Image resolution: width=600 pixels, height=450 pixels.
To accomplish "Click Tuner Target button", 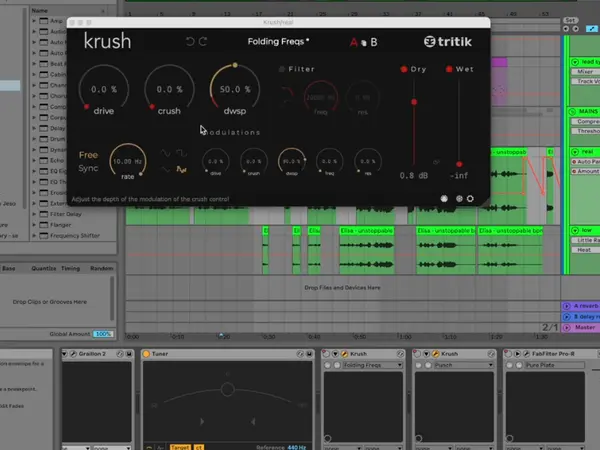I will click(x=180, y=447).
